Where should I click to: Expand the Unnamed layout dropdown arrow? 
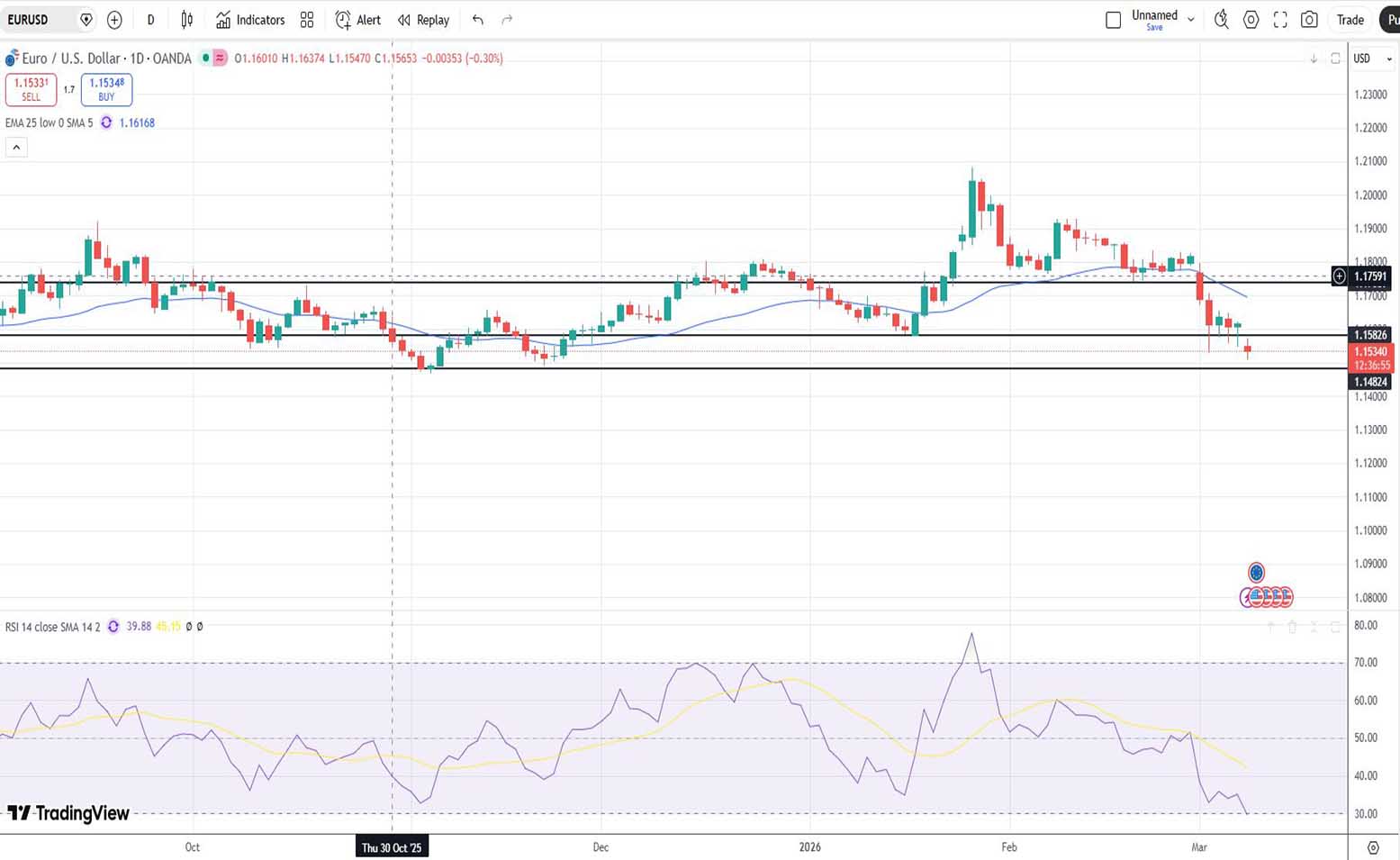coord(1191,20)
